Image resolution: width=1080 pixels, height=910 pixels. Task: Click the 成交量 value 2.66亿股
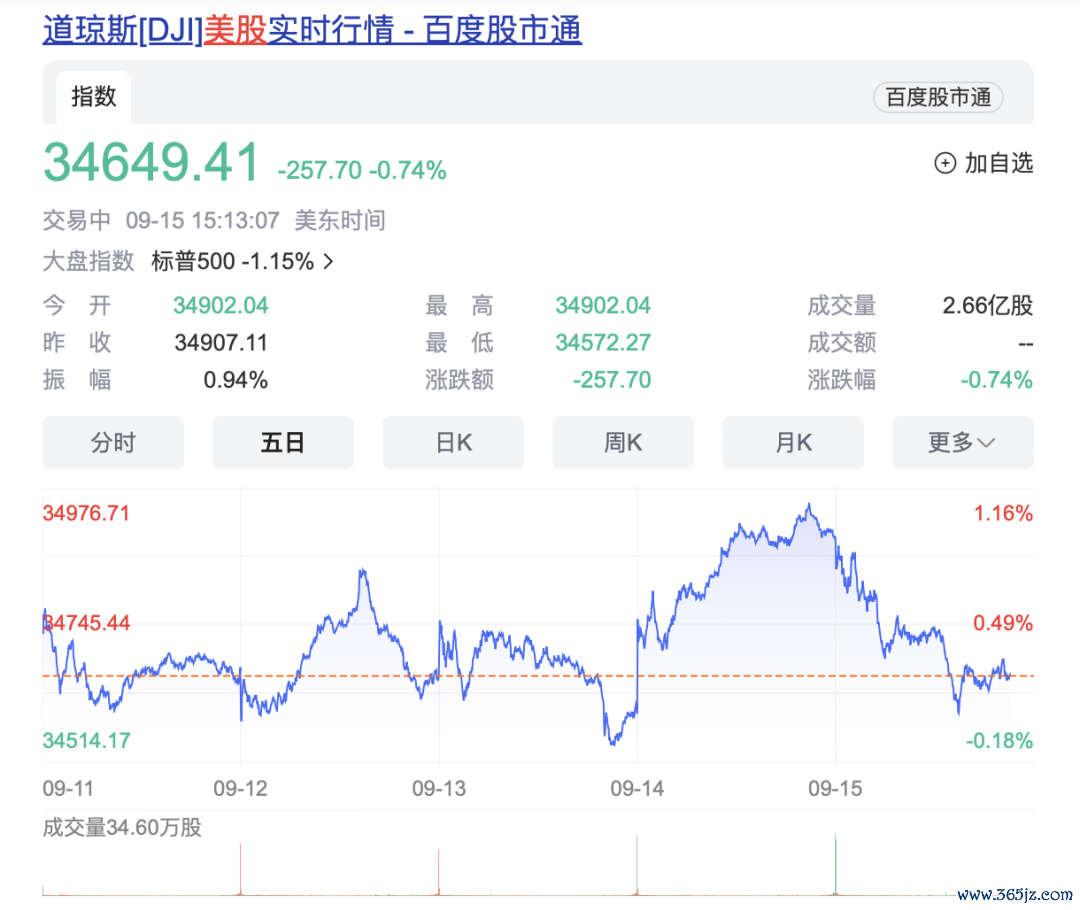(x=988, y=305)
